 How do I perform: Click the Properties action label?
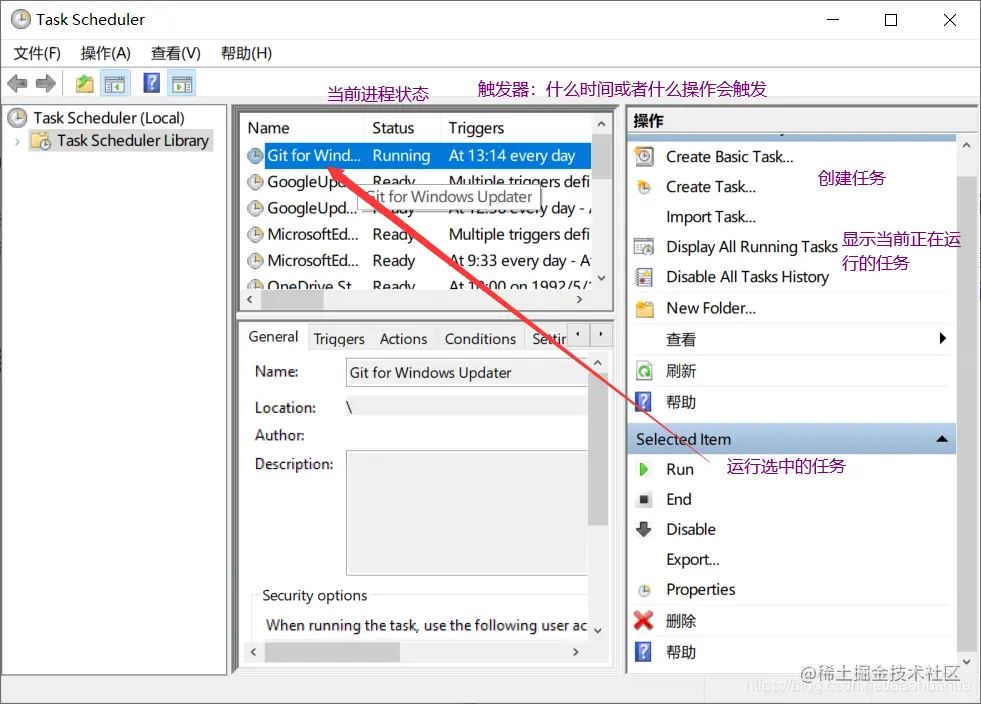[x=701, y=589]
